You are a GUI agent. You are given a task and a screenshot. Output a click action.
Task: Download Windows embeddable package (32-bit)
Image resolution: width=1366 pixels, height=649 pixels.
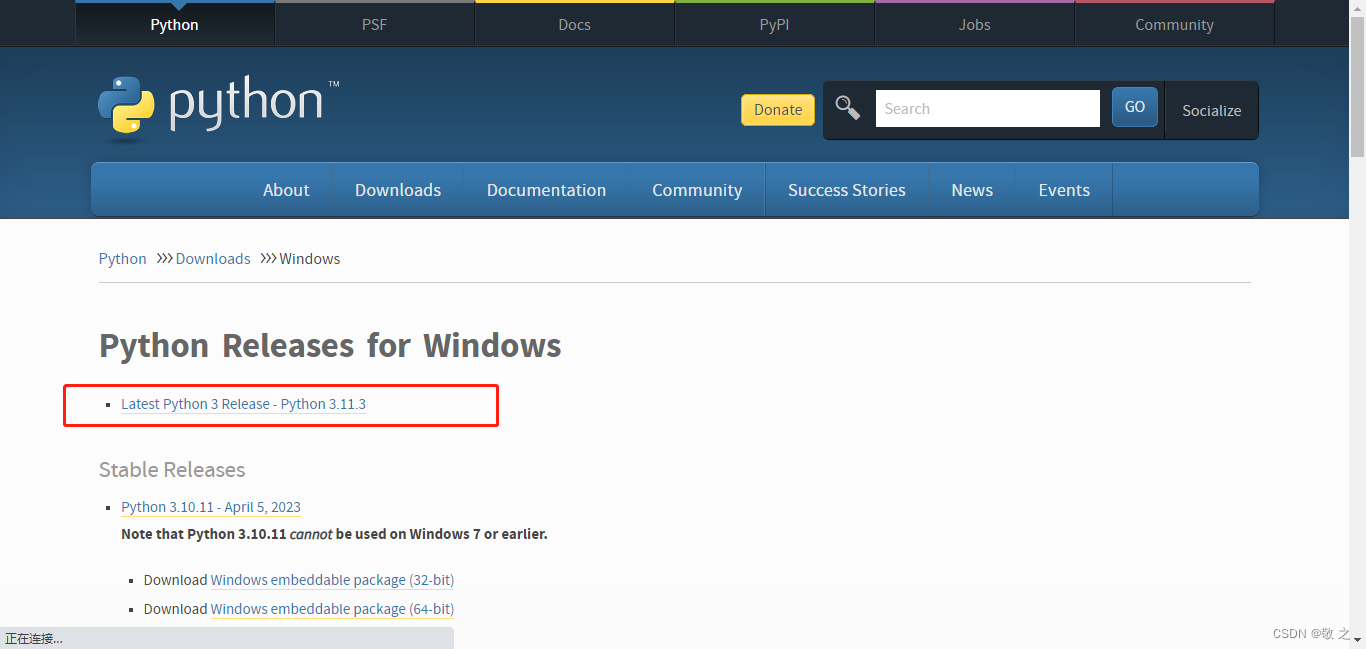[332, 580]
